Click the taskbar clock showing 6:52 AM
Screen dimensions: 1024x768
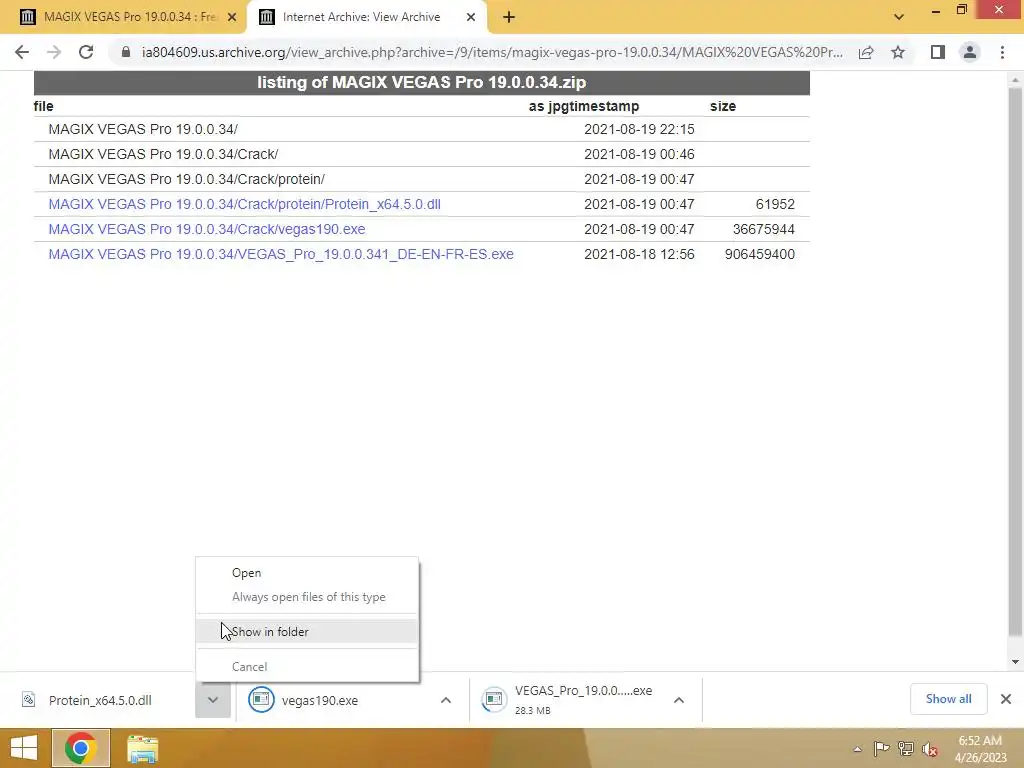(x=980, y=748)
